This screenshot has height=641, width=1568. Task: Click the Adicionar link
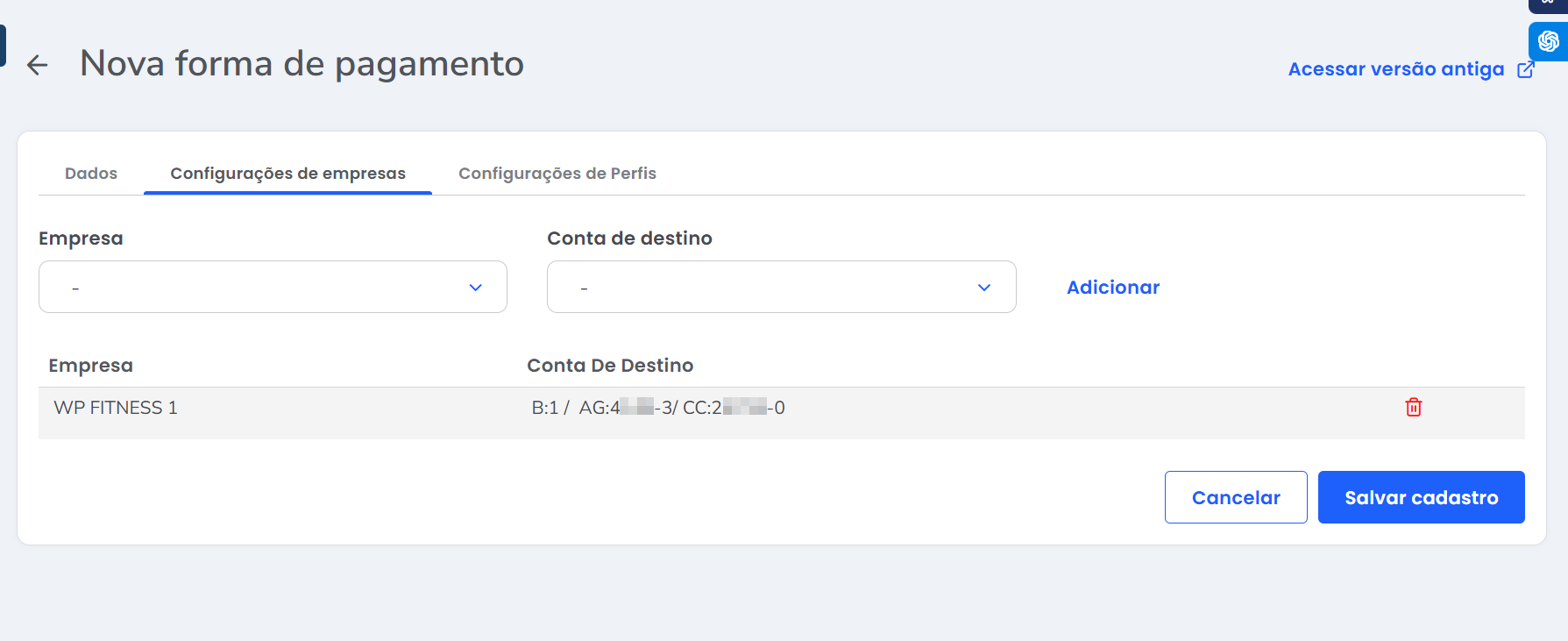click(x=1112, y=288)
